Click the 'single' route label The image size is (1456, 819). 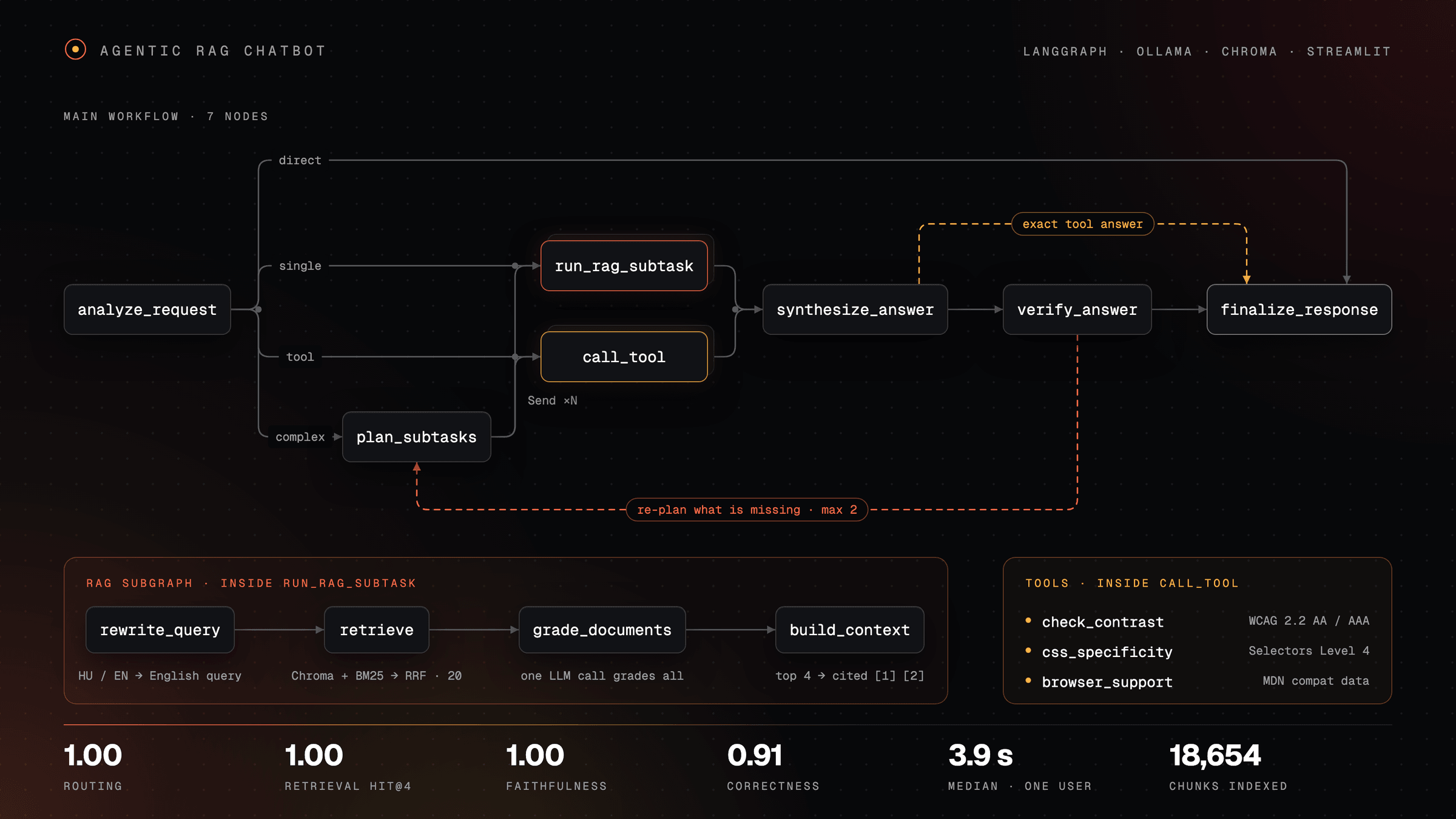tap(300, 266)
